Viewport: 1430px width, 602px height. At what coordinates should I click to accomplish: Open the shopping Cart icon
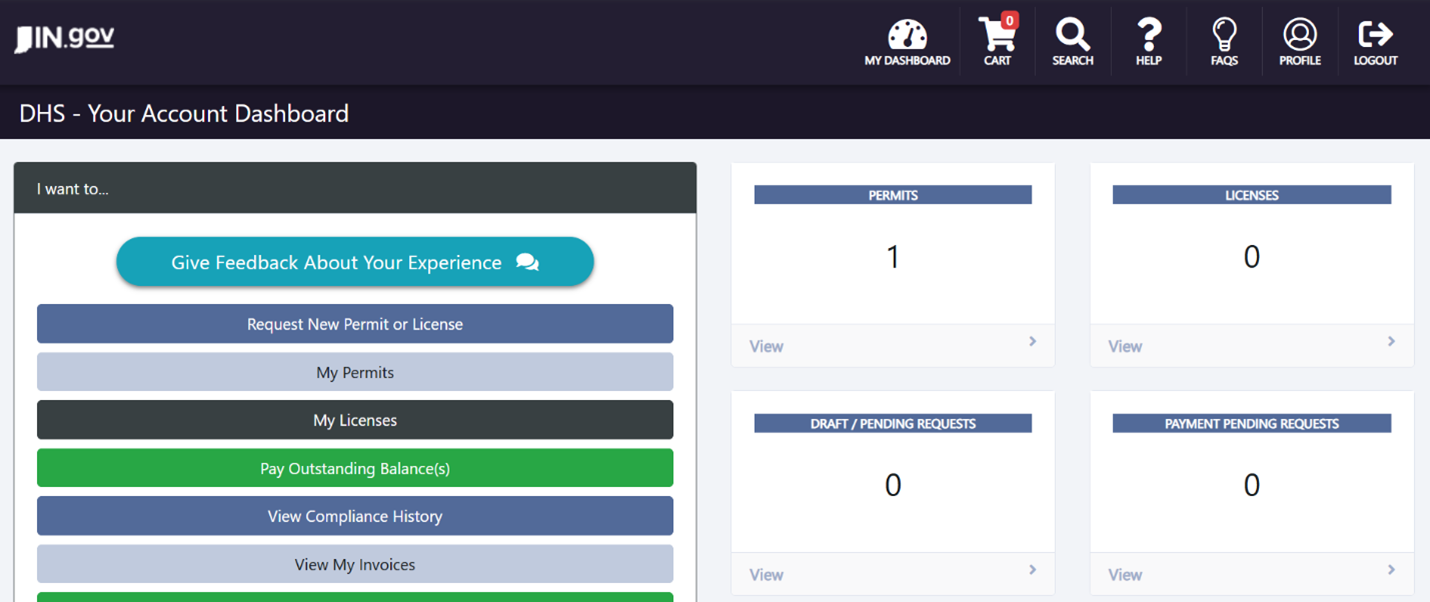pyautogui.click(x=997, y=35)
